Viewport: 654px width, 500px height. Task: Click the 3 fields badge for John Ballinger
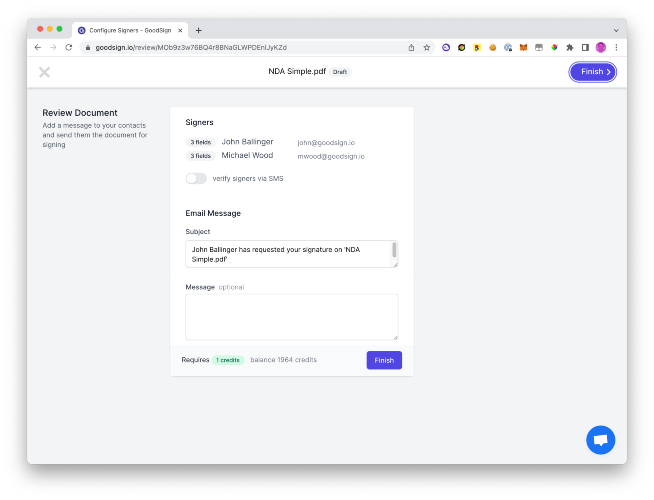[201, 142]
